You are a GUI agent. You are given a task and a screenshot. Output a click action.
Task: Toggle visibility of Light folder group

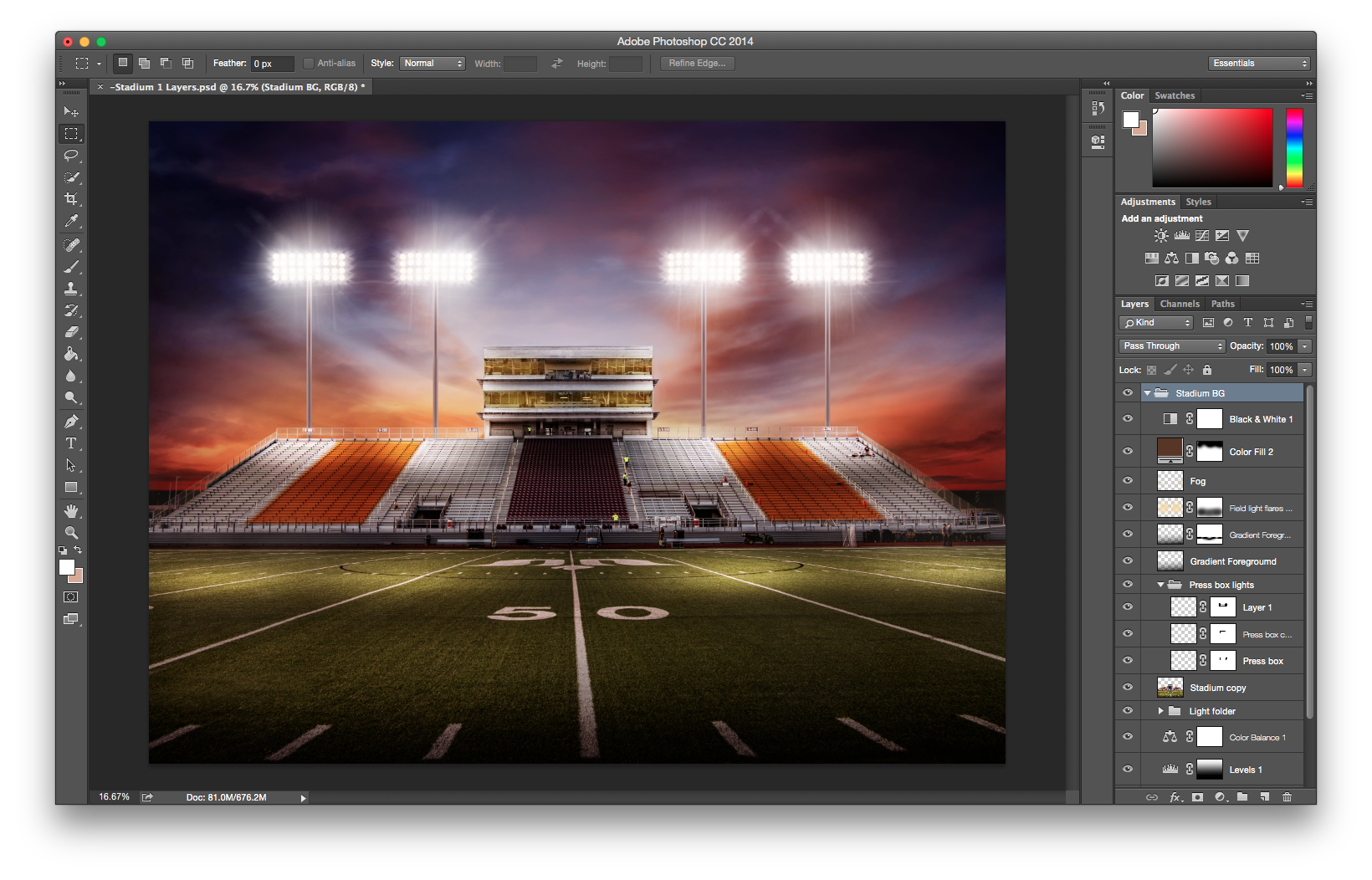pos(1128,711)
